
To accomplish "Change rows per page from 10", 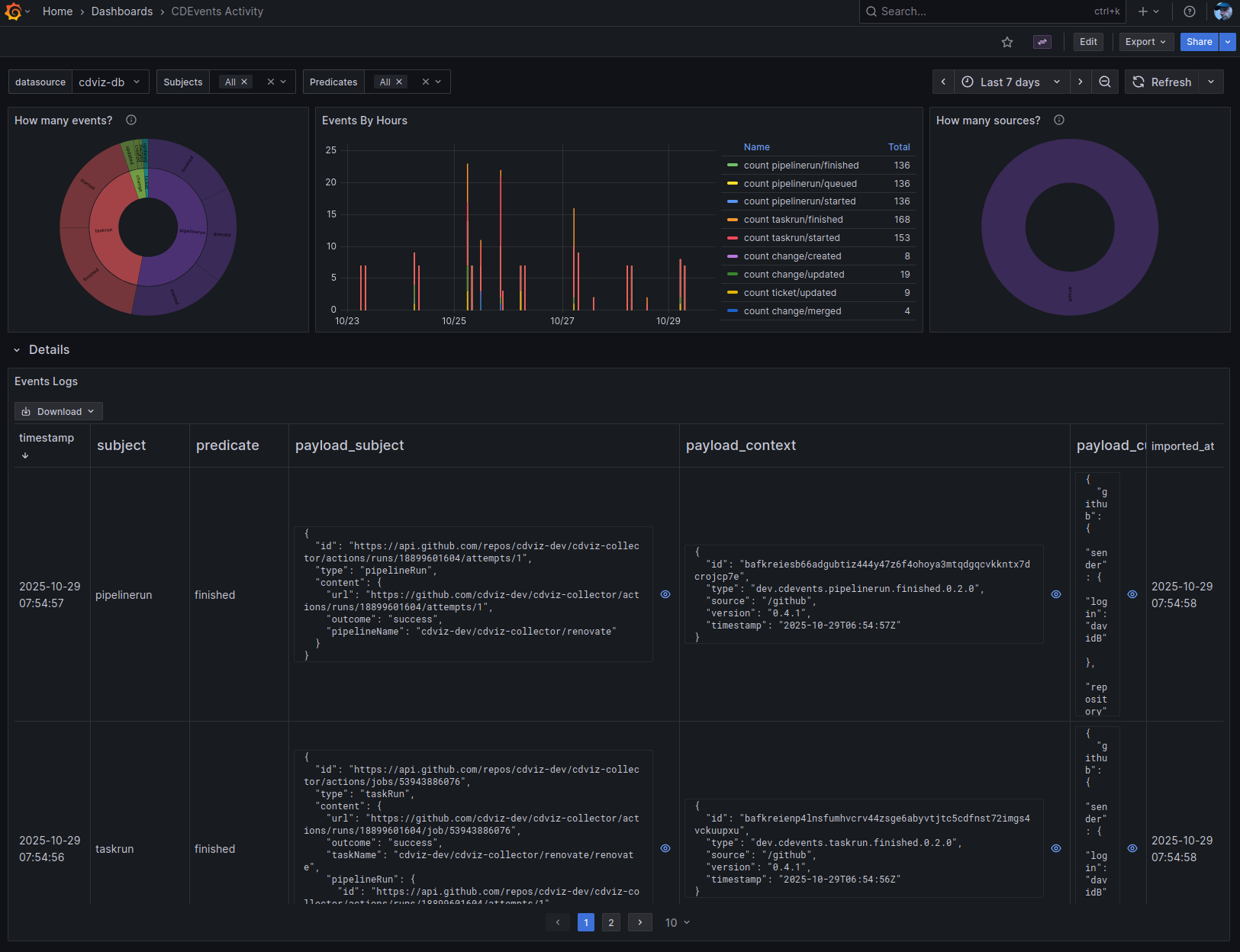I will point(677,922).
